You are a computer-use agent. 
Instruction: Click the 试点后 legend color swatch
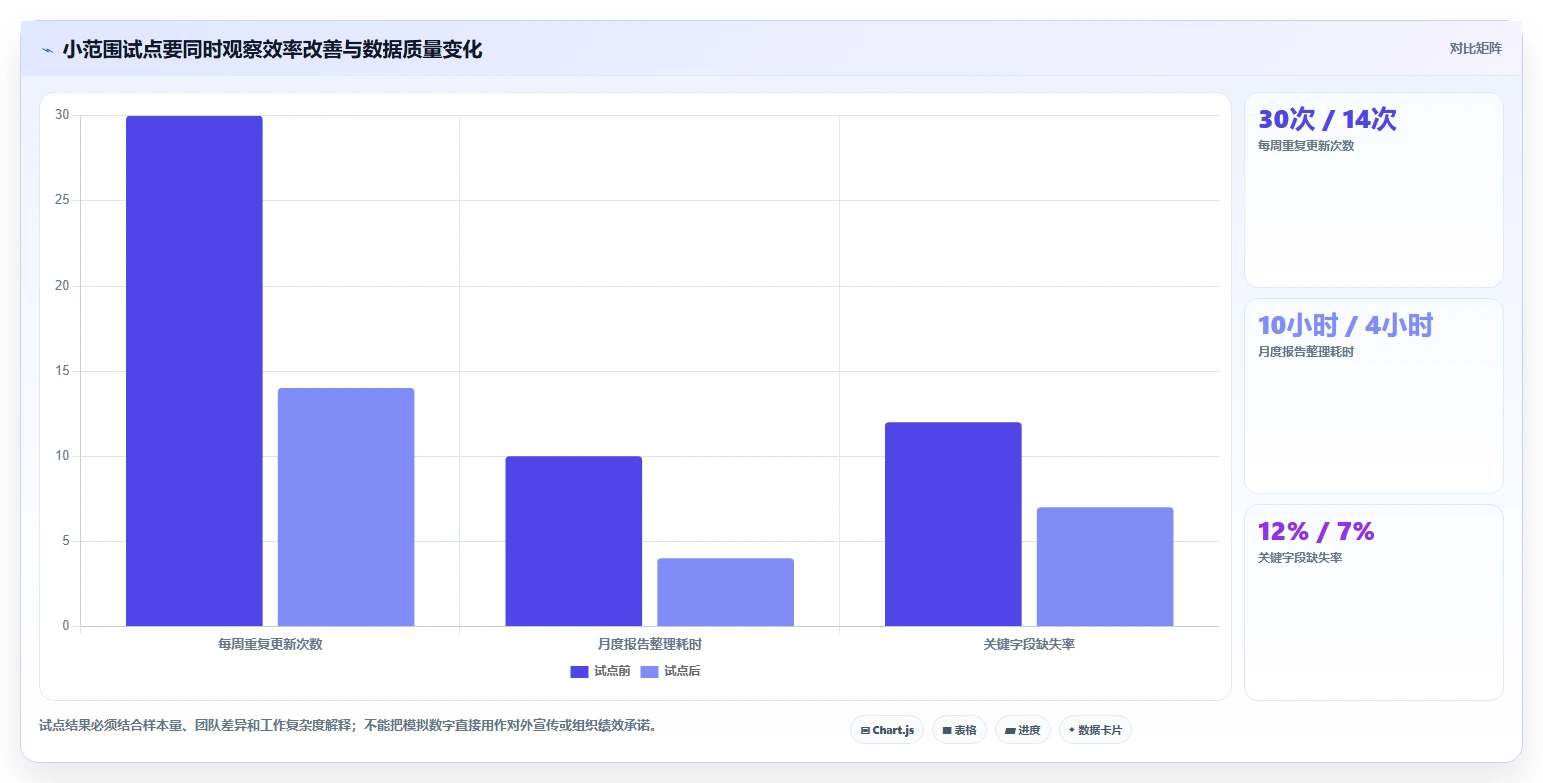click(649, 671)
